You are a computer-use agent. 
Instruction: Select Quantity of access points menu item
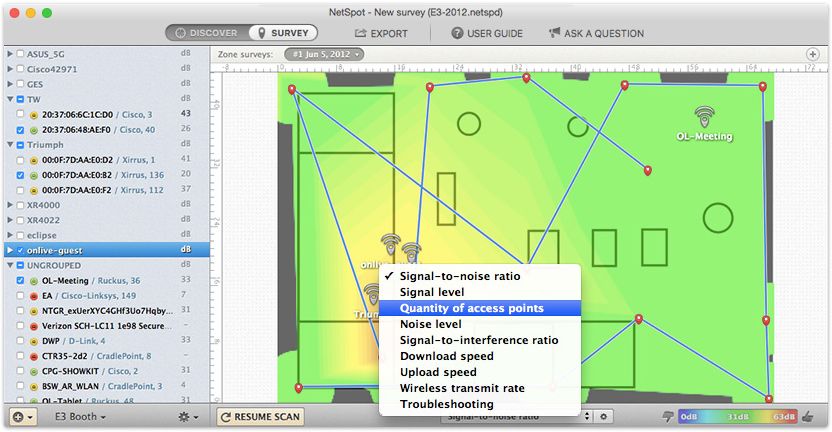coord(480,308)
